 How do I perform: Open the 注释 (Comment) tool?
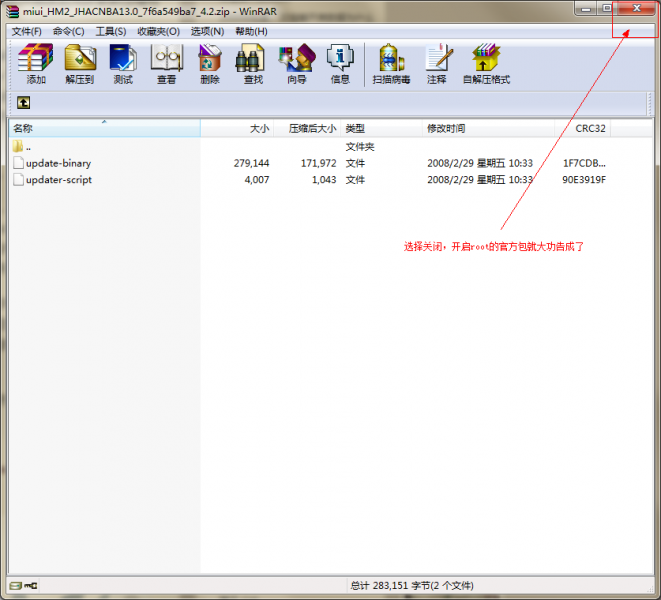point(437,63)
